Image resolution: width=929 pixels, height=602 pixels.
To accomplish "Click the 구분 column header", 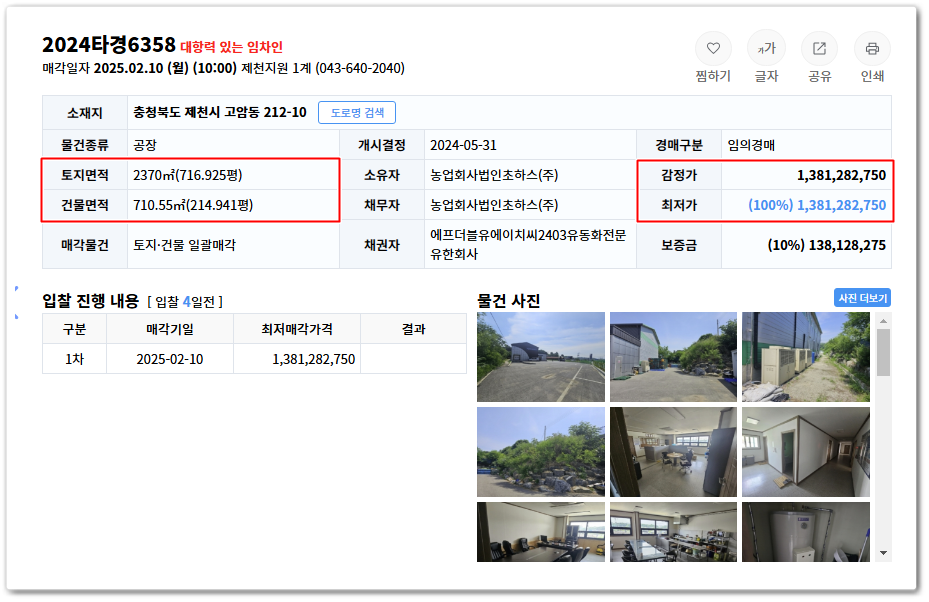I will (74, 329).
